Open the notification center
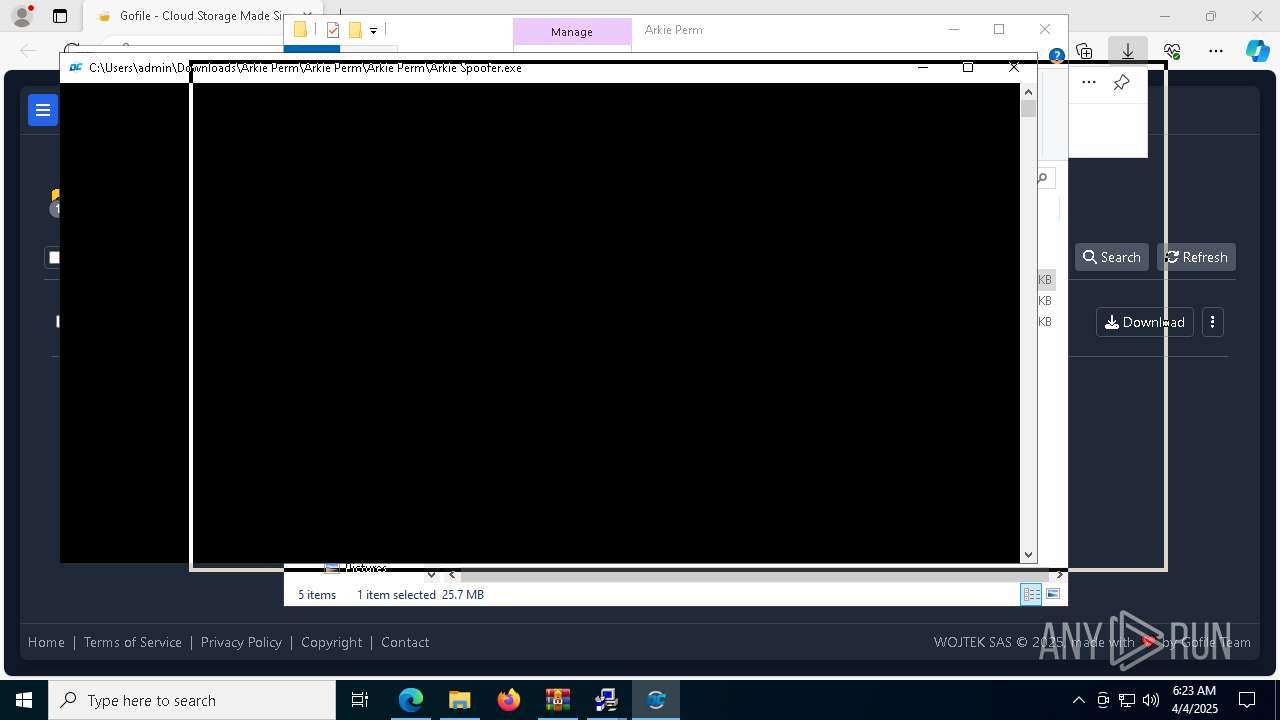This screenshot has height=720, width=1280. tap(1247, 700)
